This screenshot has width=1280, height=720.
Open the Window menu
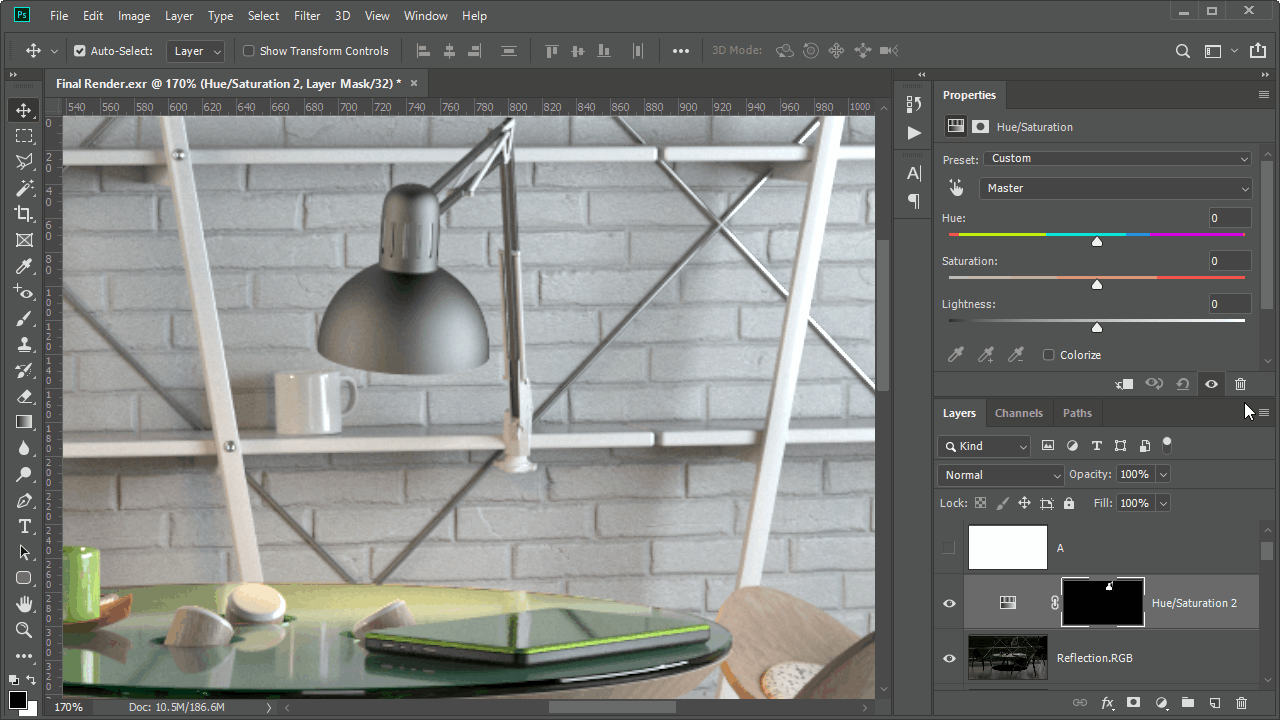[426, 16]
